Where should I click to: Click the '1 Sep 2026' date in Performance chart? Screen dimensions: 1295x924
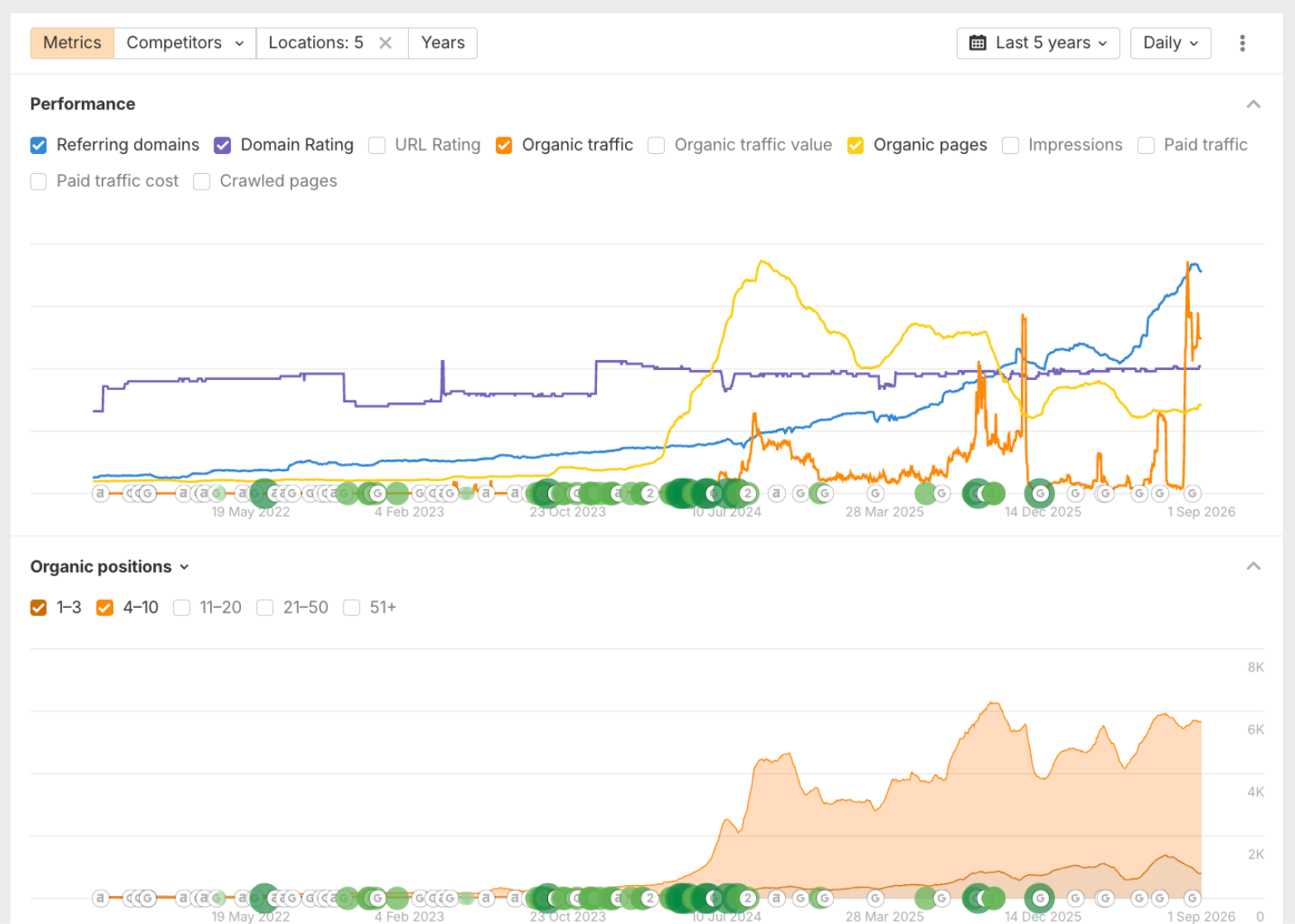1201,512
